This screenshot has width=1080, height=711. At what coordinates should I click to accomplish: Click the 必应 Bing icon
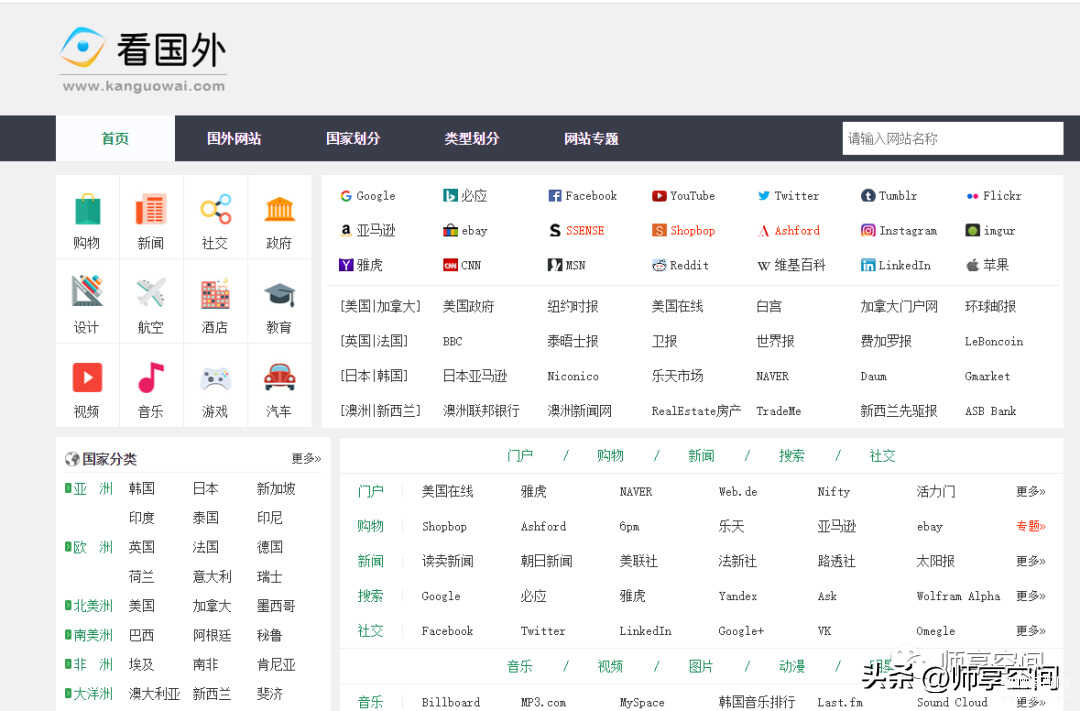[450, 196]
